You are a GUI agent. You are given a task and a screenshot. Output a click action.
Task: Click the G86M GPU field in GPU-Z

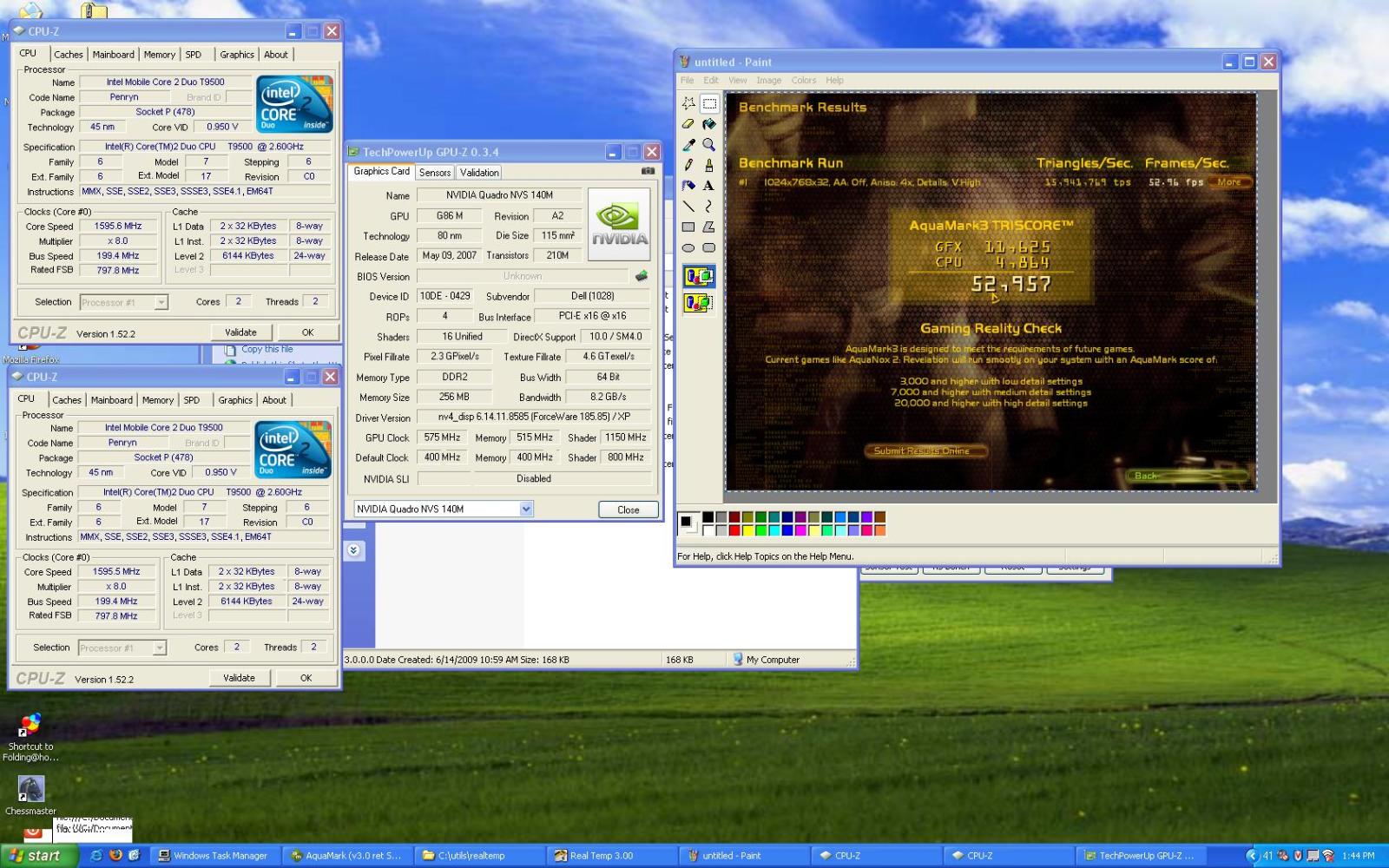pyautogui.click(x=450, y=215)
